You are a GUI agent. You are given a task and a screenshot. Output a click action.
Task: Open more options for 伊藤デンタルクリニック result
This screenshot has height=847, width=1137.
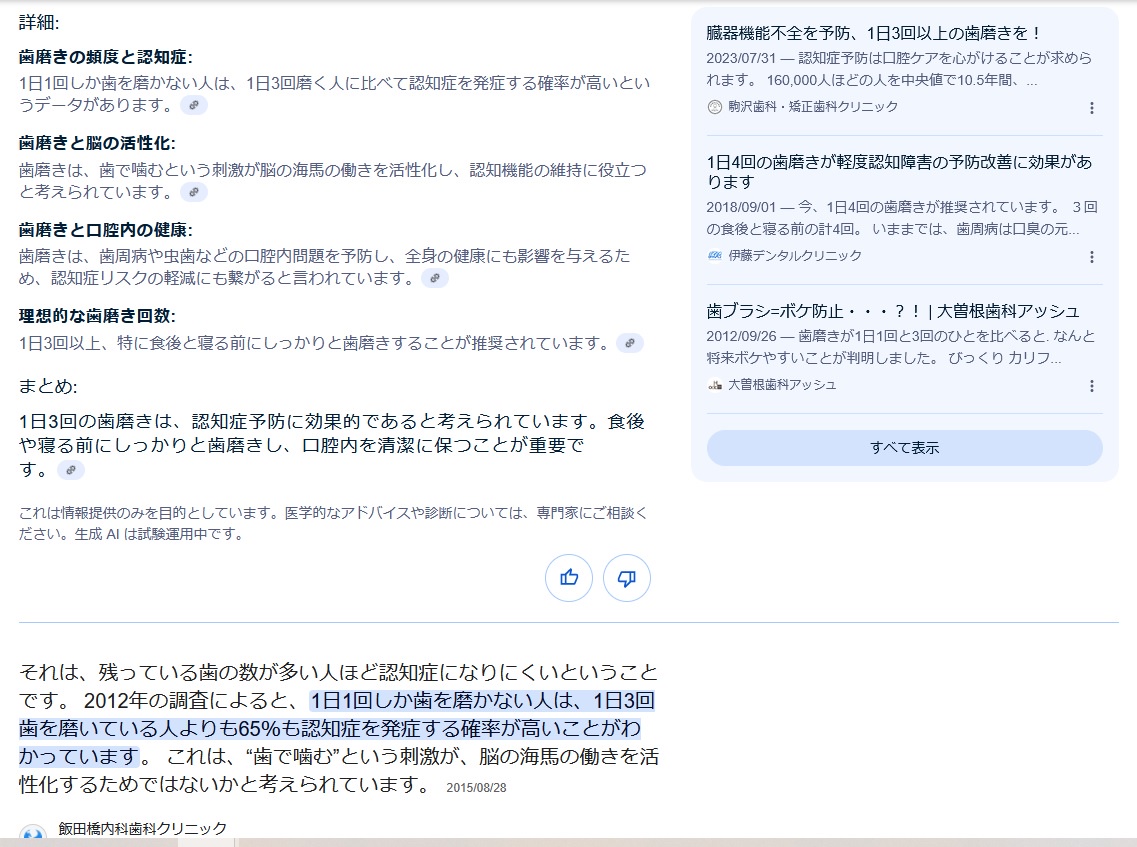click(x=1091, y=257)
